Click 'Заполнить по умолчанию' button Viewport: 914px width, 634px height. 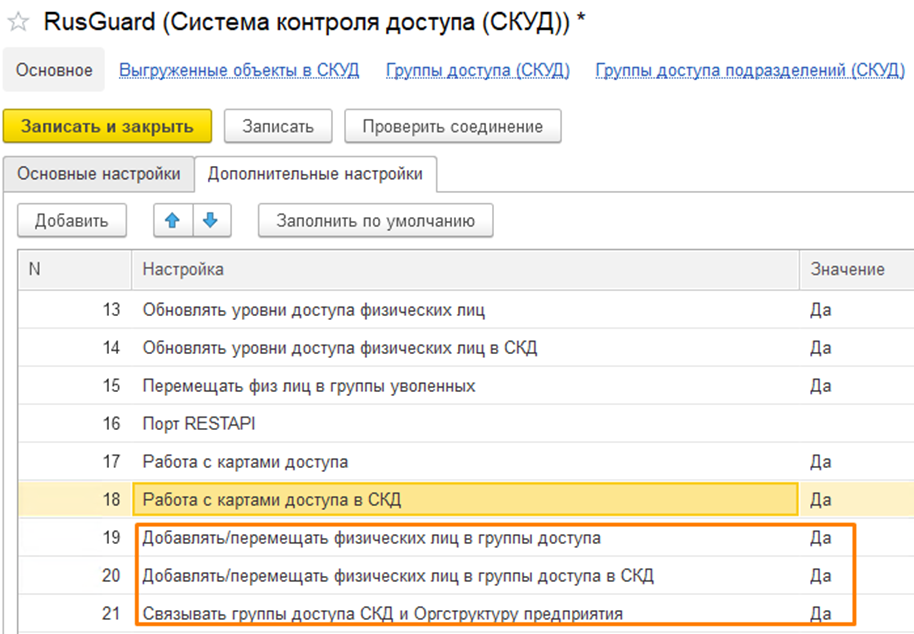(375, 221)
